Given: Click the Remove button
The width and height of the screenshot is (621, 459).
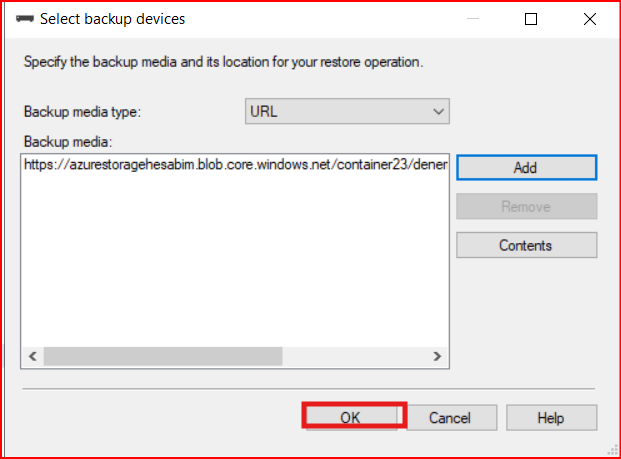Looking at the screenshot, I should click(x=526, y=207).
